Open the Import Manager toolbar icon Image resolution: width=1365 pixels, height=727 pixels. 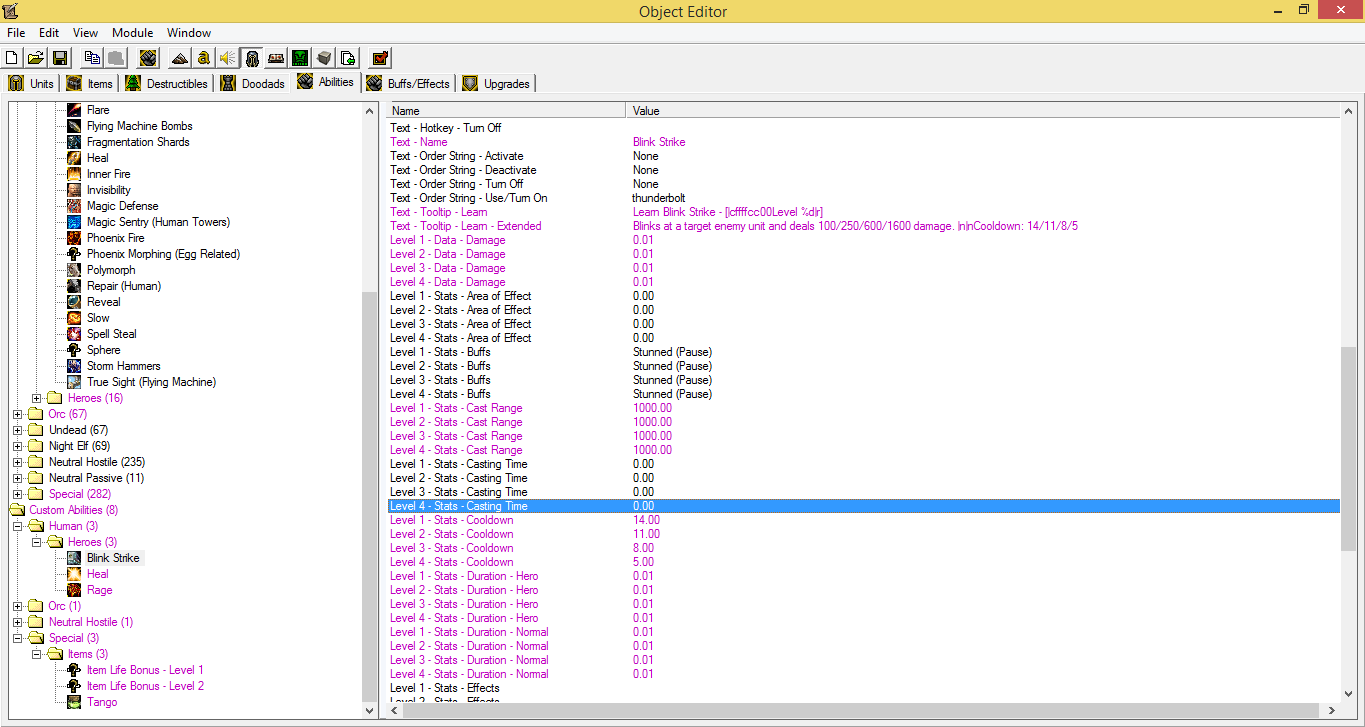348,58
